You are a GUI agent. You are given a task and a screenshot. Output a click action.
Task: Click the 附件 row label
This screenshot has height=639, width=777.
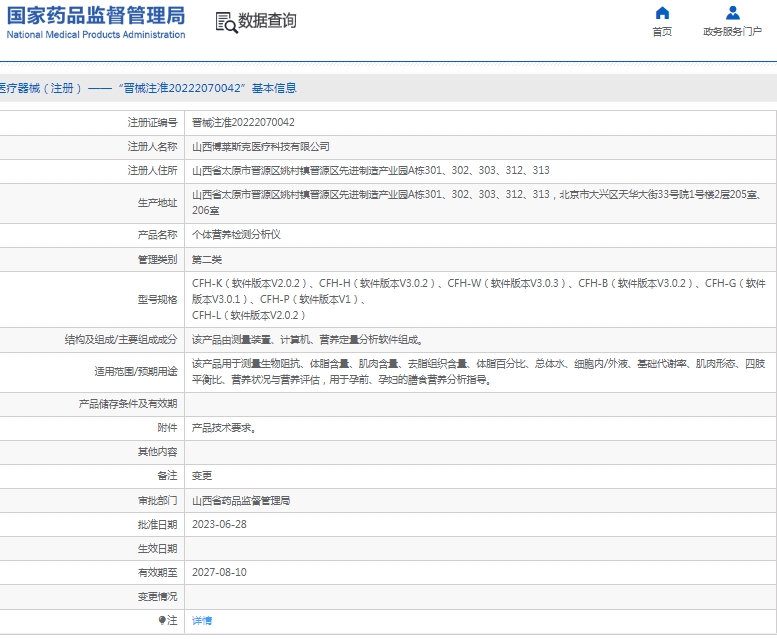coord(167,428)
